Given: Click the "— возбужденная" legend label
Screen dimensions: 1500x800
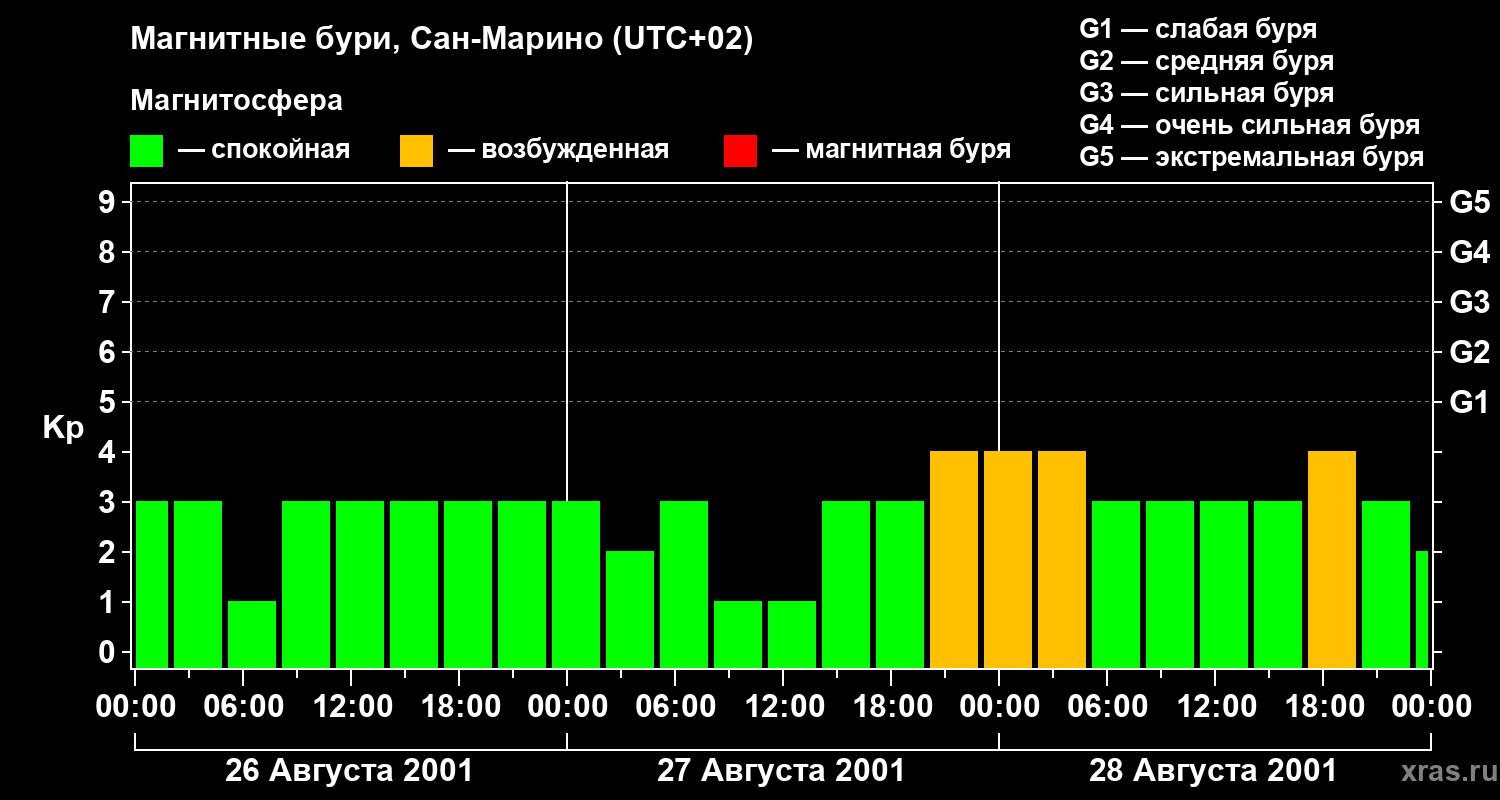Looking at the screenshot, I should 558,150.
